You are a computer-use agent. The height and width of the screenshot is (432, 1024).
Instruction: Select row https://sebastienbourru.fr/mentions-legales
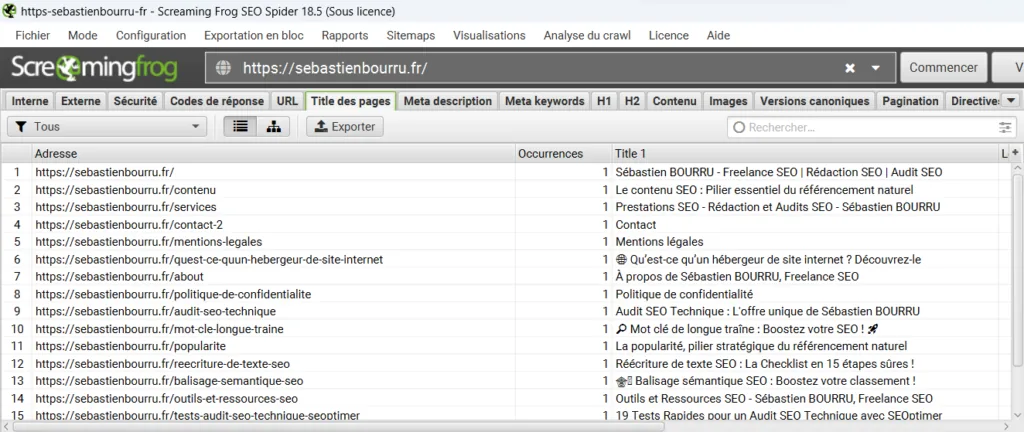tap(505, 241)
